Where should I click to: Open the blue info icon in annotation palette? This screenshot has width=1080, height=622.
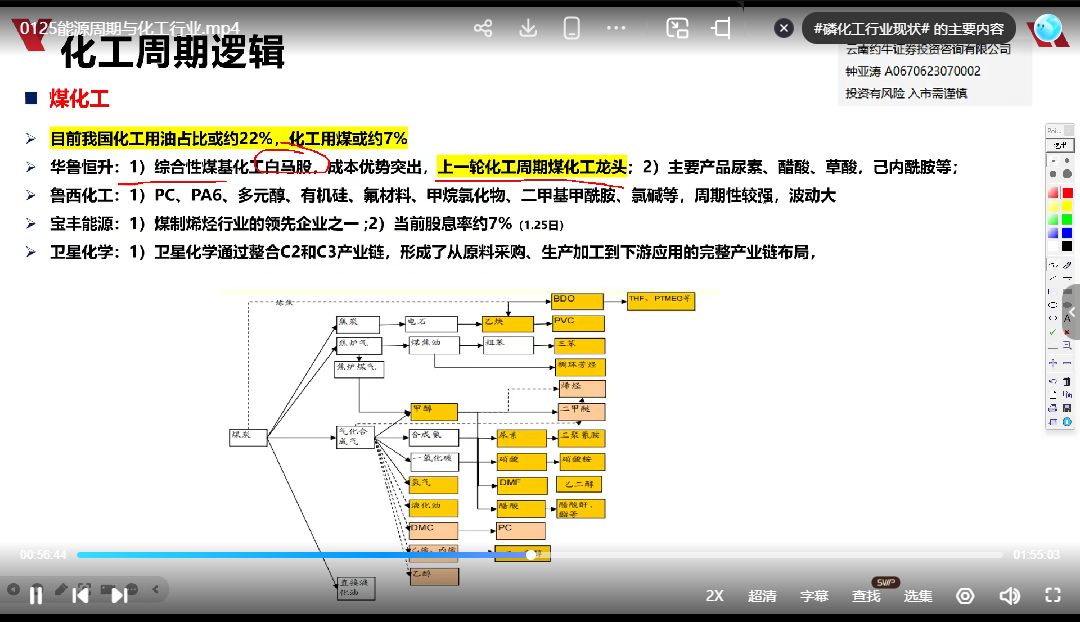[1068, 422]
